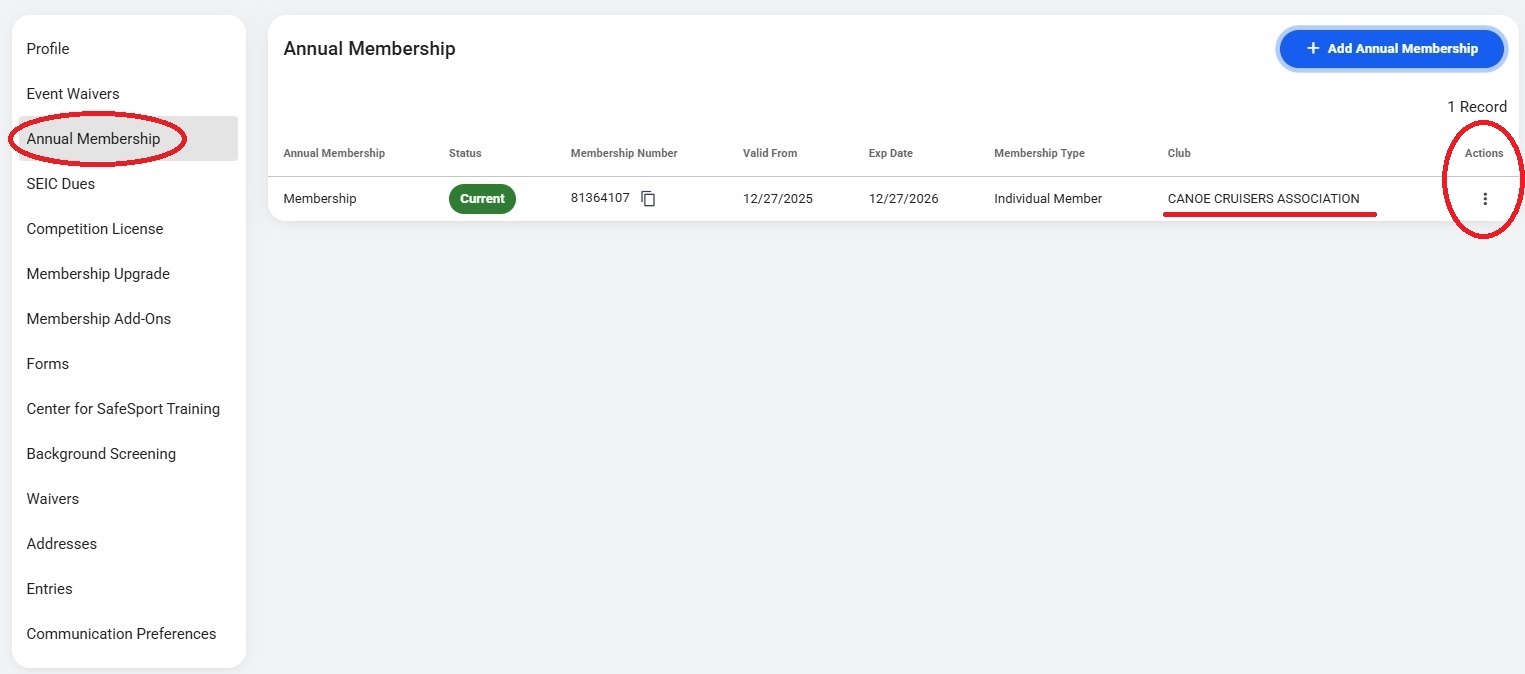Open the Forms page
Screen dimensions: 1525x674
[x=48, y=364]
